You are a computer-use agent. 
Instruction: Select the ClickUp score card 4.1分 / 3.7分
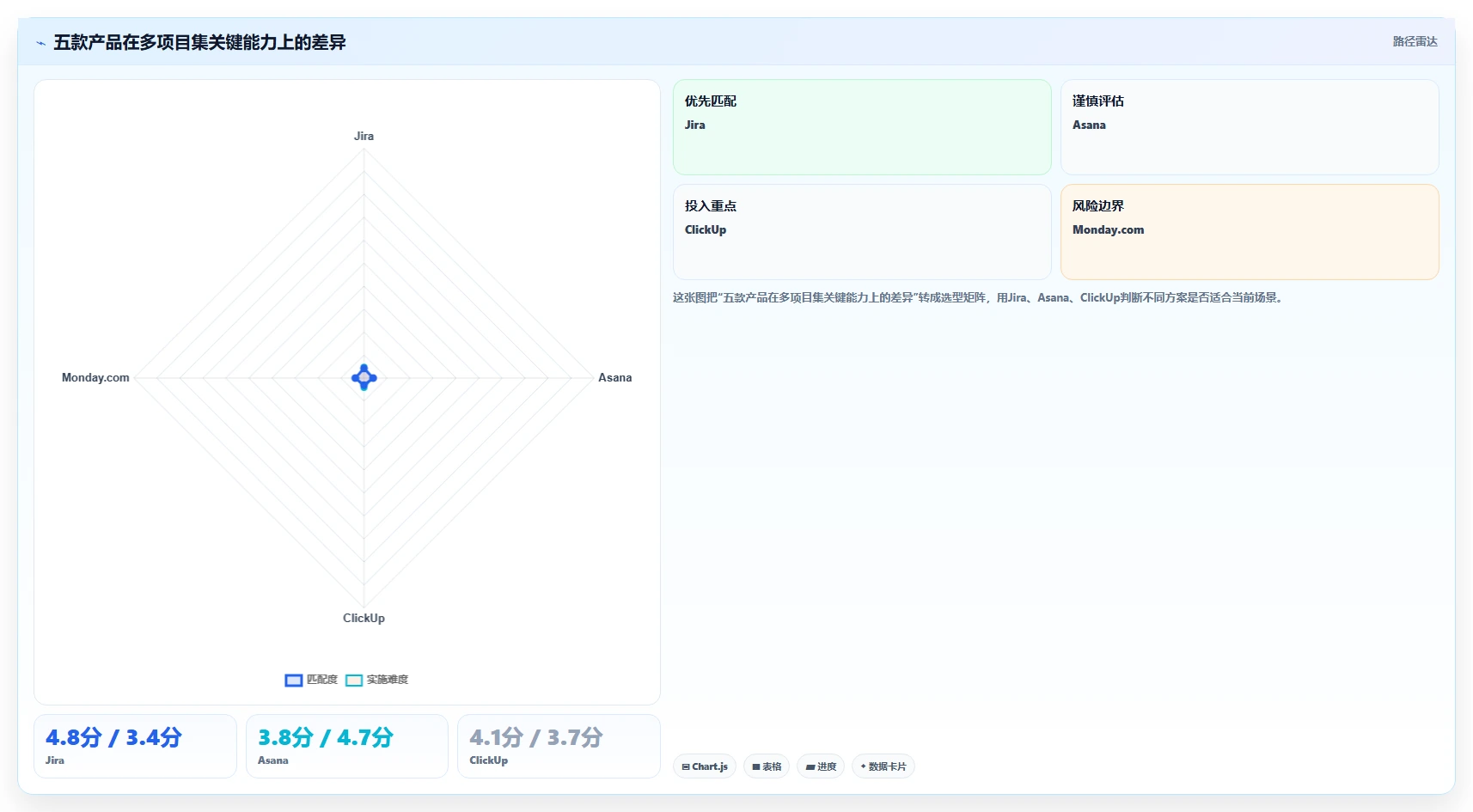[559, 746]
